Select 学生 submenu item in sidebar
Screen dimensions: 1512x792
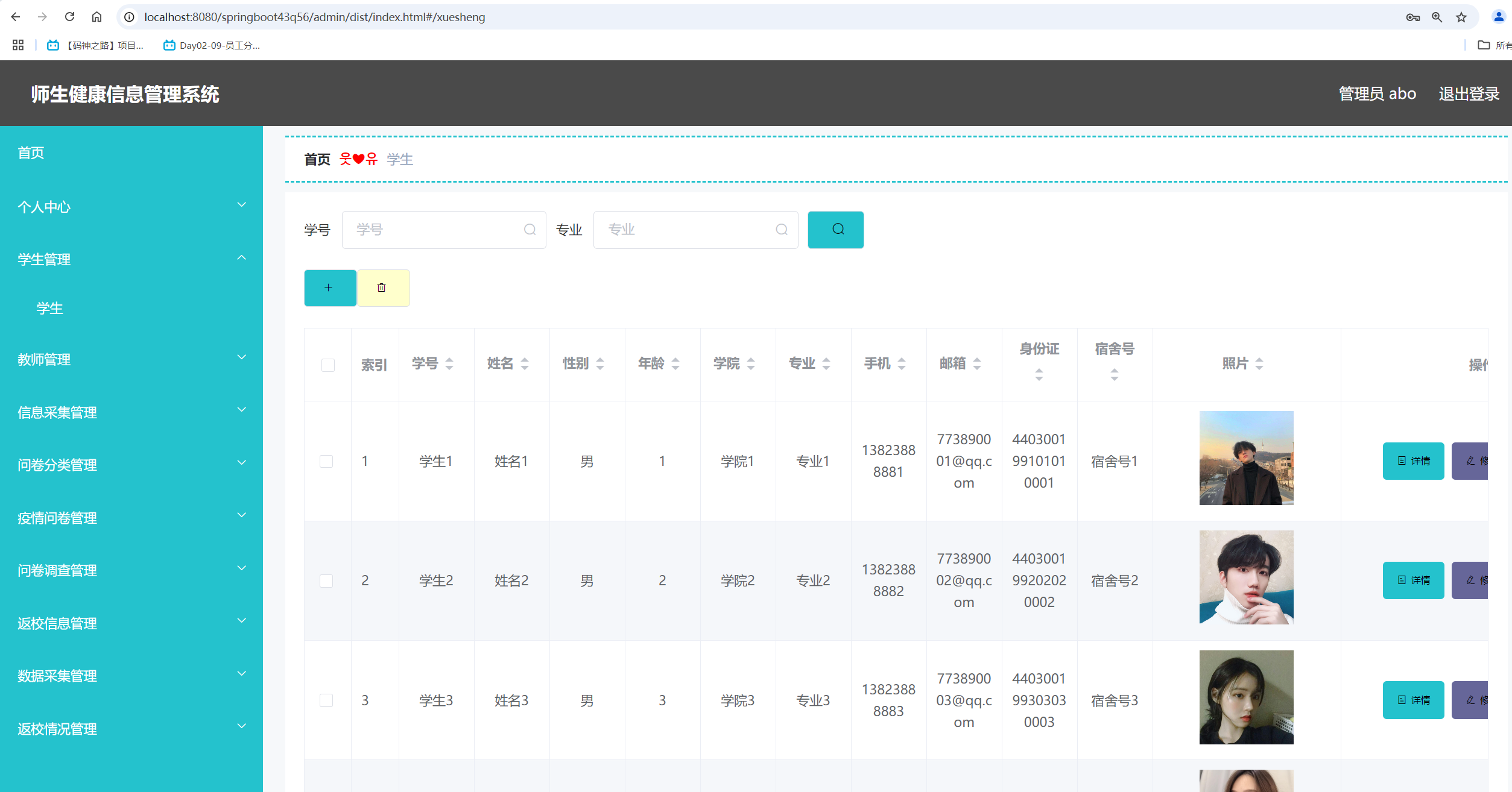pyautogui.click(x=49, y=309)
